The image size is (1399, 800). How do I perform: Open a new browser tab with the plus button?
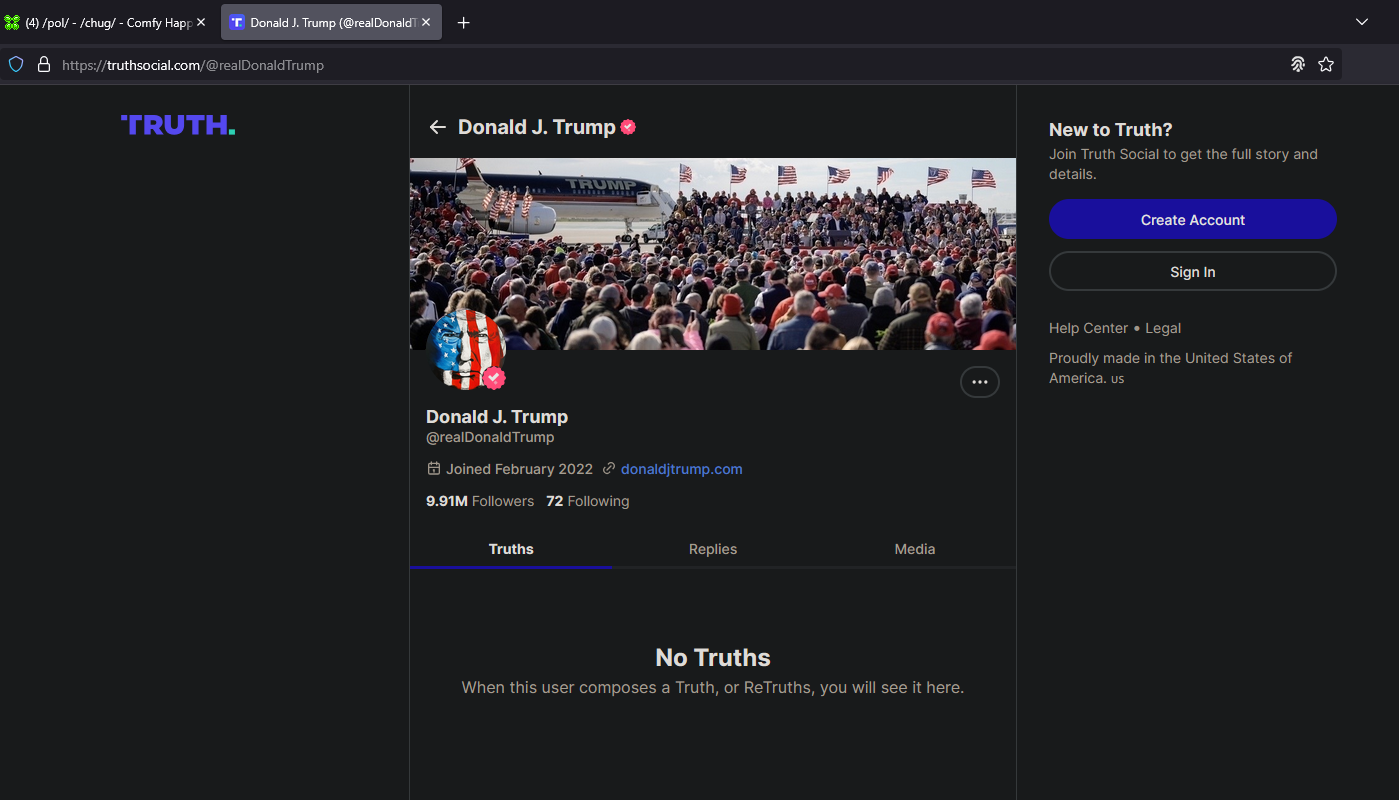[463, 22]
